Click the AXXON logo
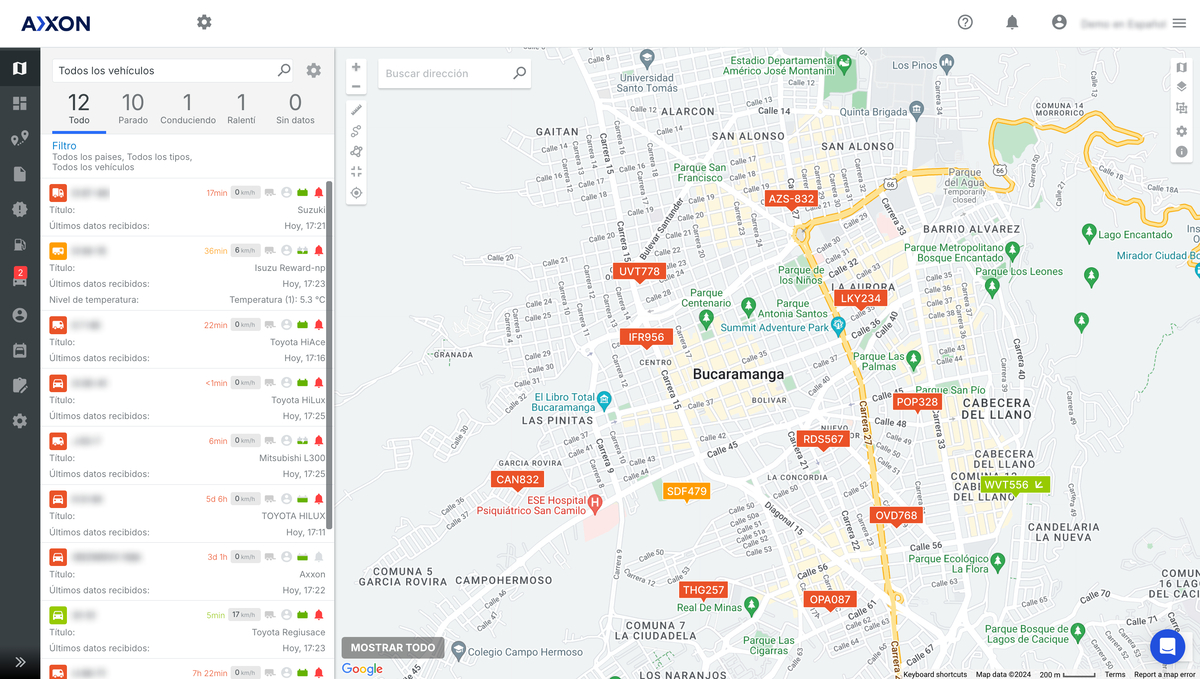1200x679 pixels. coord(56,23)
